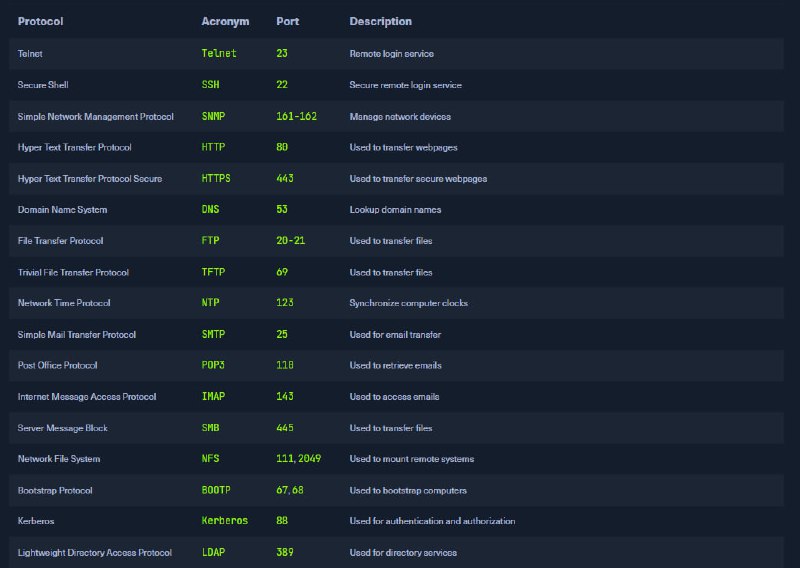This screenshot has height=568, width=800.
Task: Select the HTTPS acronym cell
Action: pos(216,178)
